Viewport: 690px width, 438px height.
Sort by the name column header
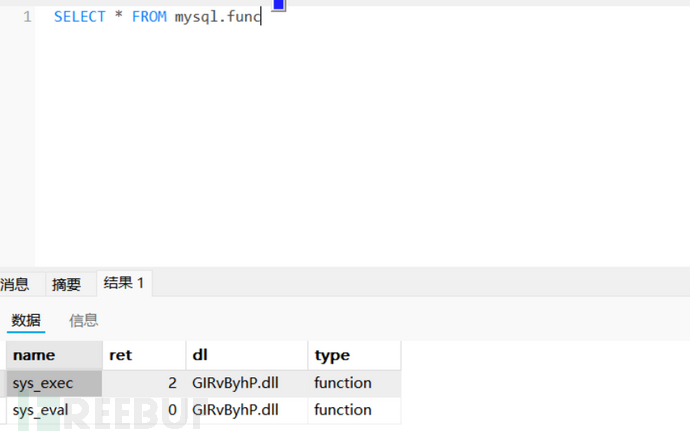click(x=54, y=355)
